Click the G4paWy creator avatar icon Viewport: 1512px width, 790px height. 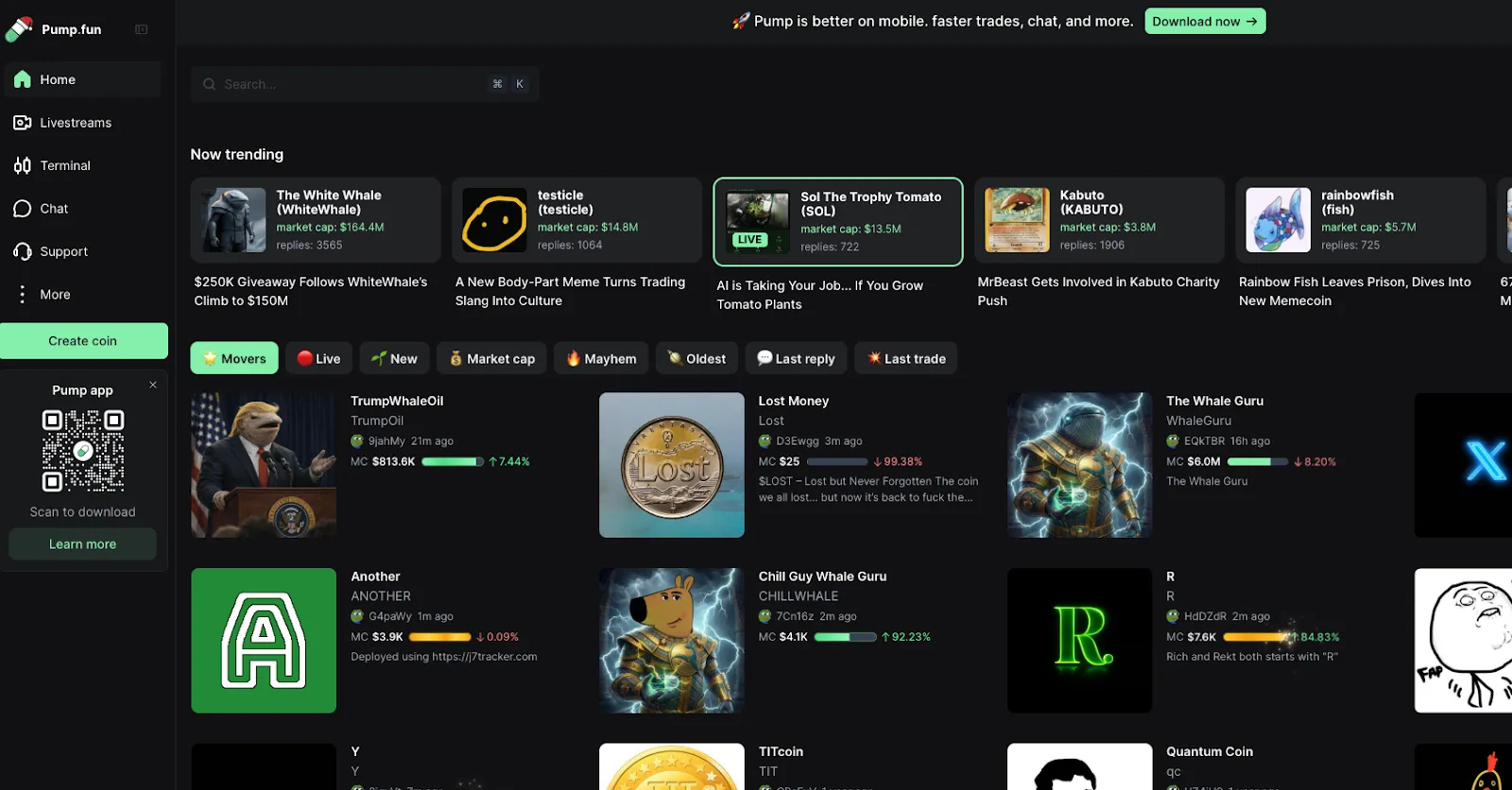pyautogui.click(x=357, y=616)
